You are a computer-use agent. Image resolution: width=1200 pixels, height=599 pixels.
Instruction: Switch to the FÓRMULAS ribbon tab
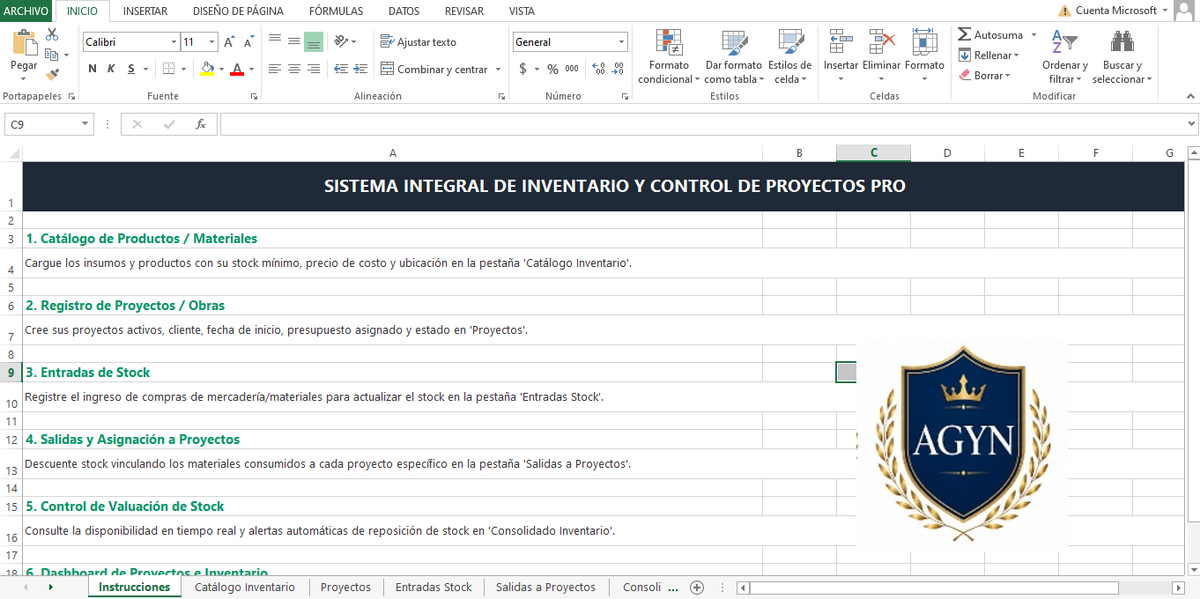[x=336, y=11]
